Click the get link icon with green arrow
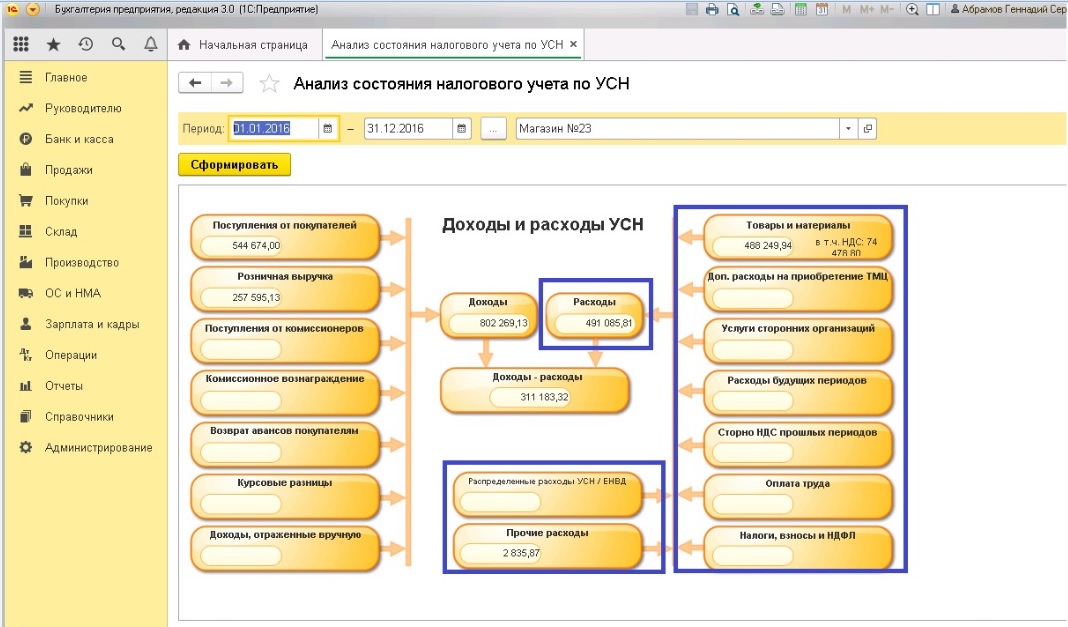This screenshot has width=1068, height=627. (757, 10)
